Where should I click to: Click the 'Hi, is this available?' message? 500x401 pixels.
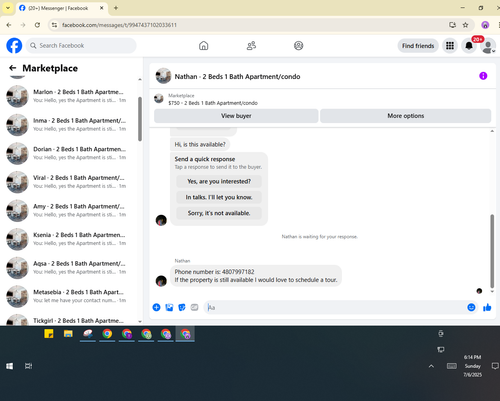(x=200, y=144)
